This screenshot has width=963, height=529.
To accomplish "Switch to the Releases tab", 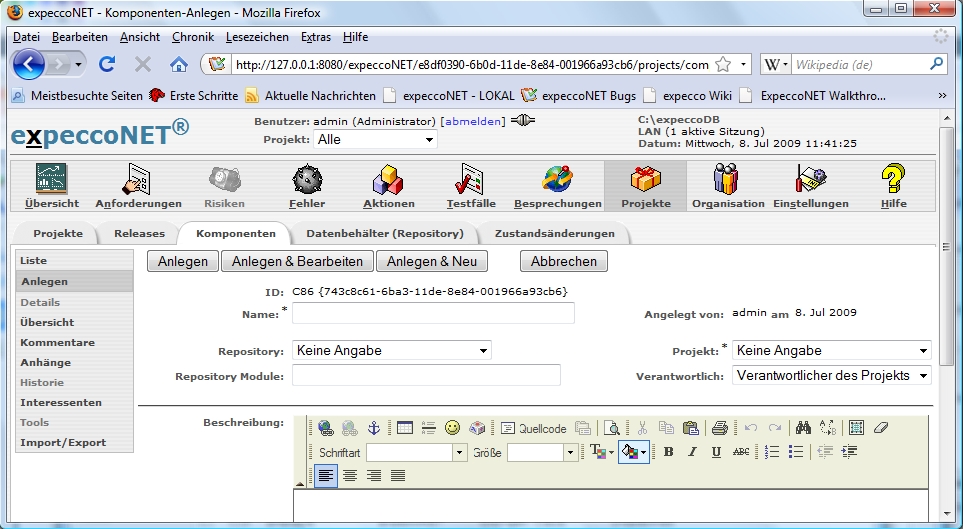I will 139,233.
